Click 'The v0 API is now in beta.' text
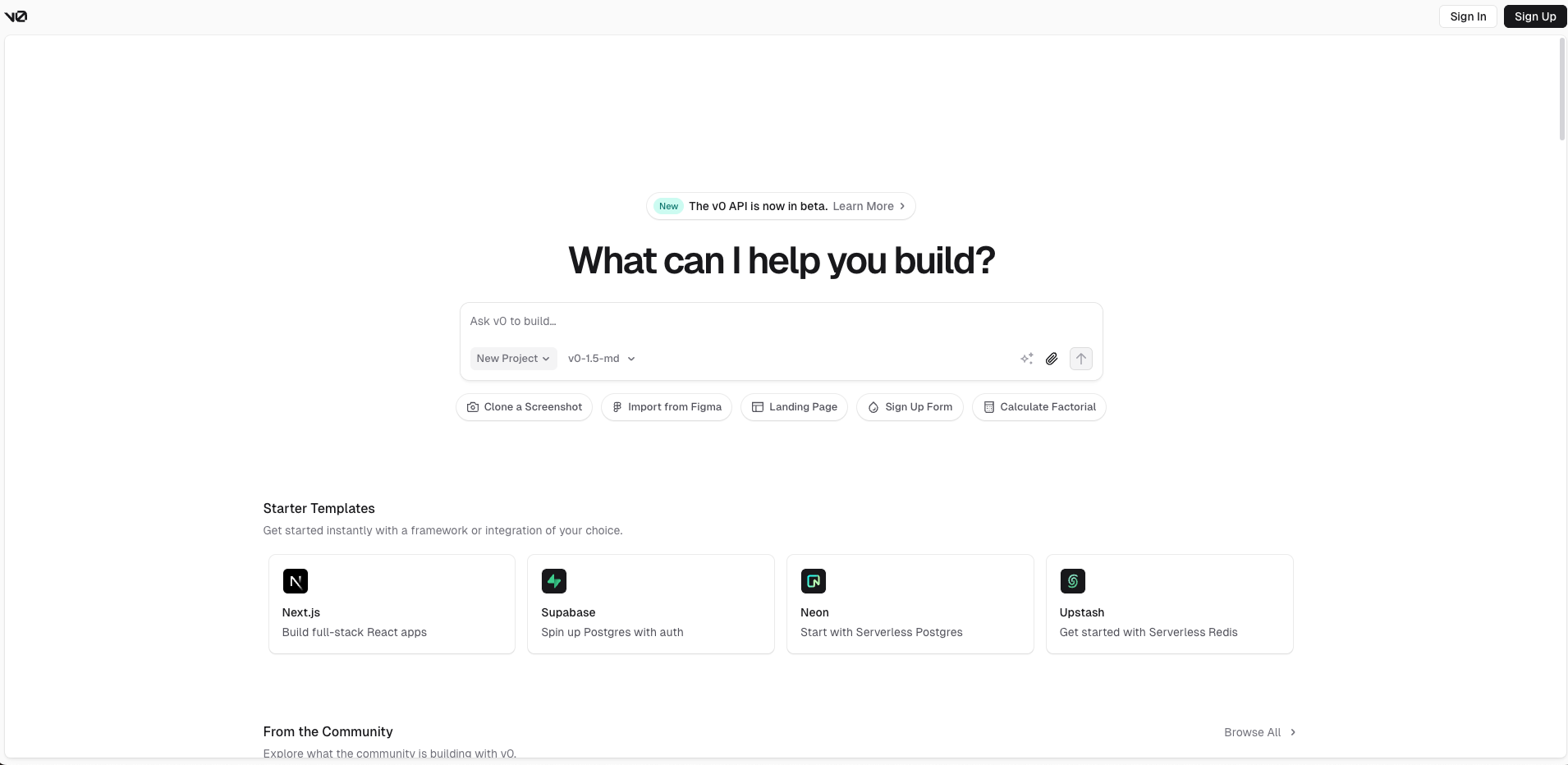 coord(758,206)
